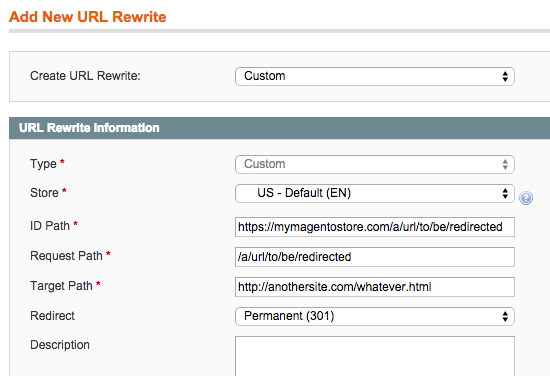Click the 'Request Path' field label
The image size is (550, 376).
(x=66, y=256)
